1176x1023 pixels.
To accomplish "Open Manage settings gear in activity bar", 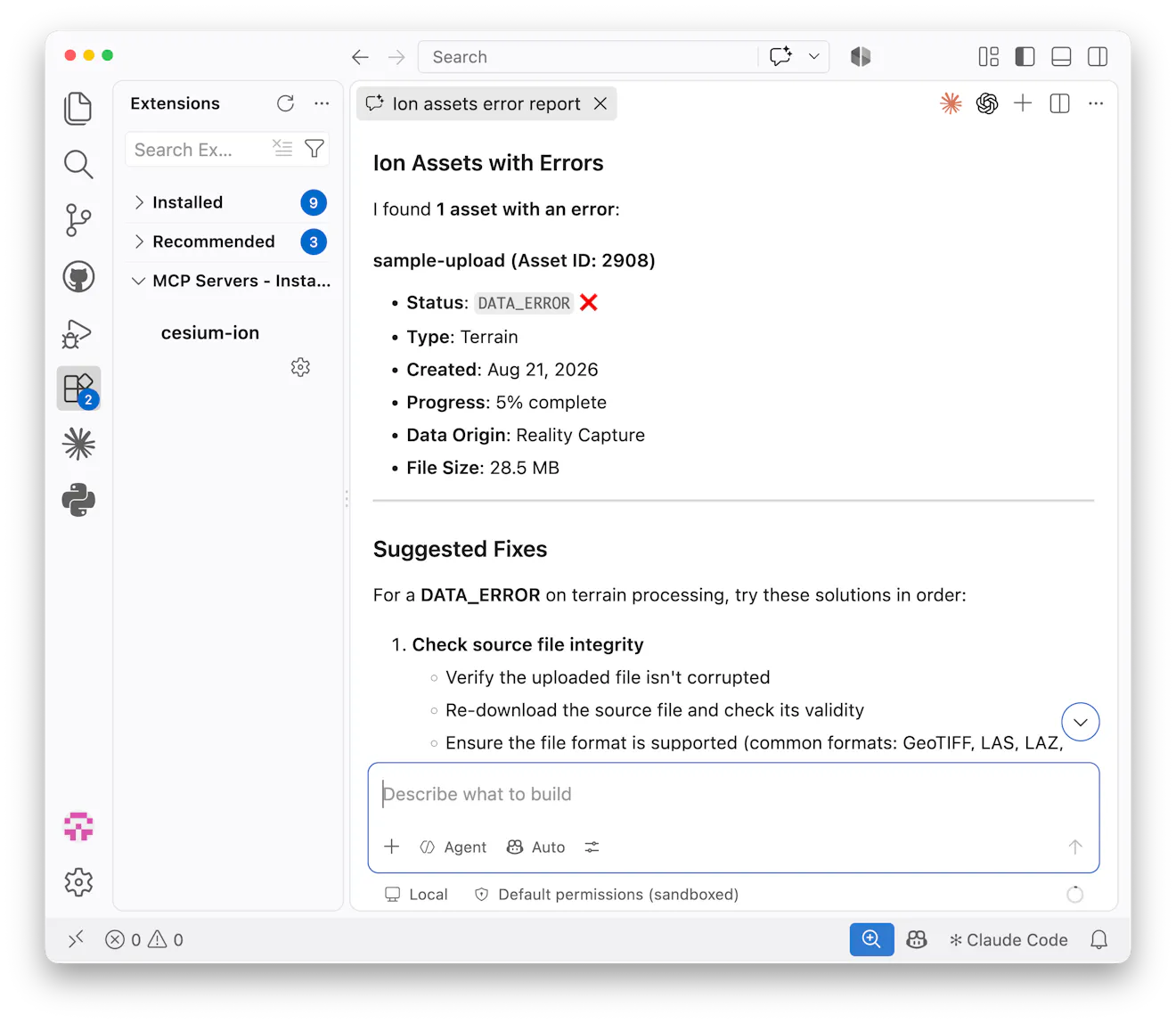I will pyautogui.click(x=78, y=882).
